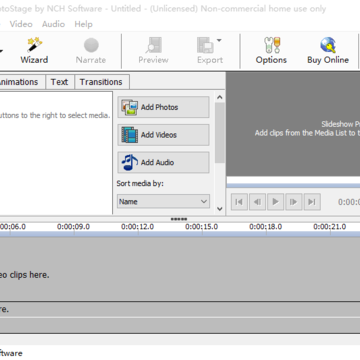The image size is (360, 360).
Task: Open the slideshow Preview
Action: pos(153,51)
